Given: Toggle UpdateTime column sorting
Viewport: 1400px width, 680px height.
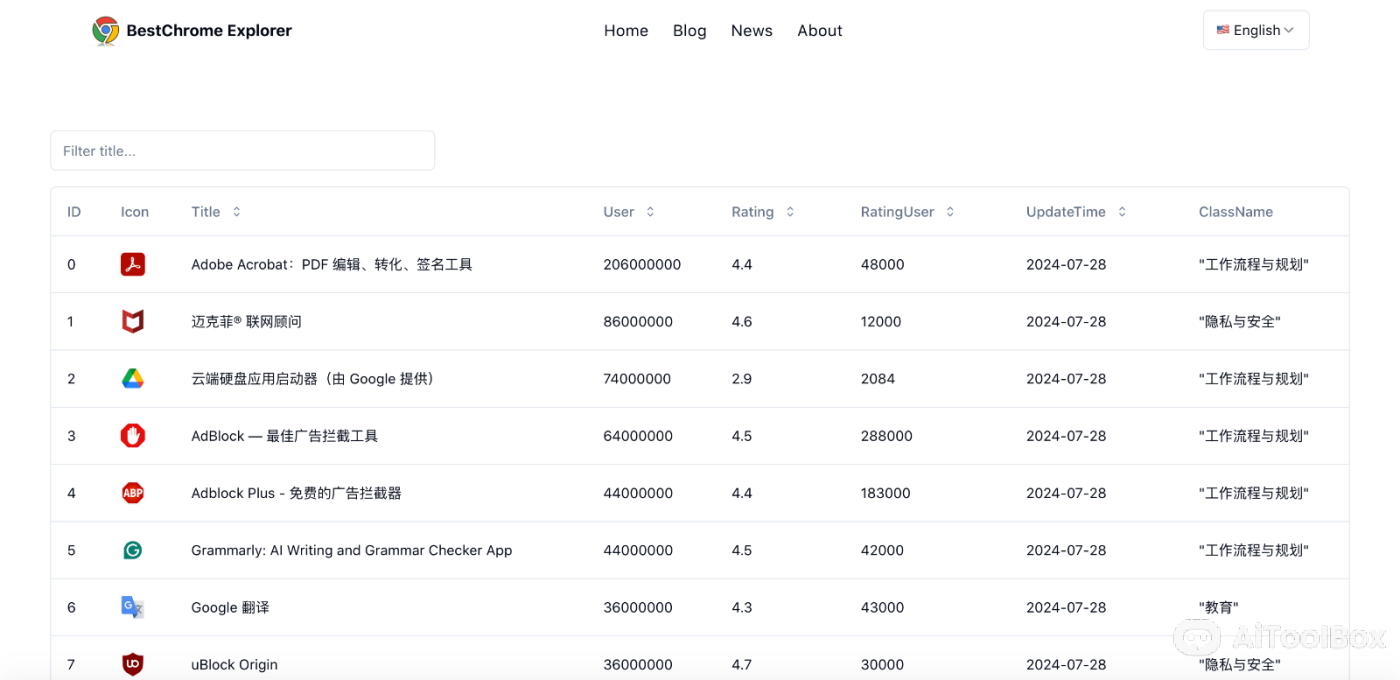Looking at the screenshot, I should click(1122, 211).
